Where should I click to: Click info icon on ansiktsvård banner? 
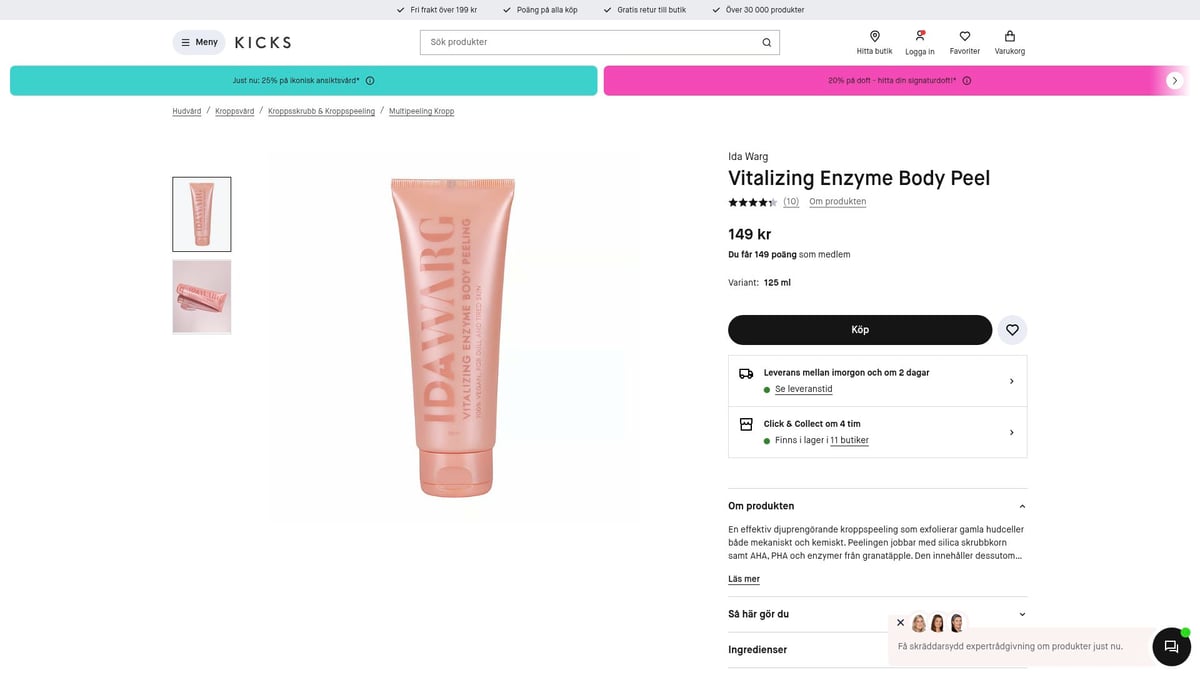pos(370,81)
